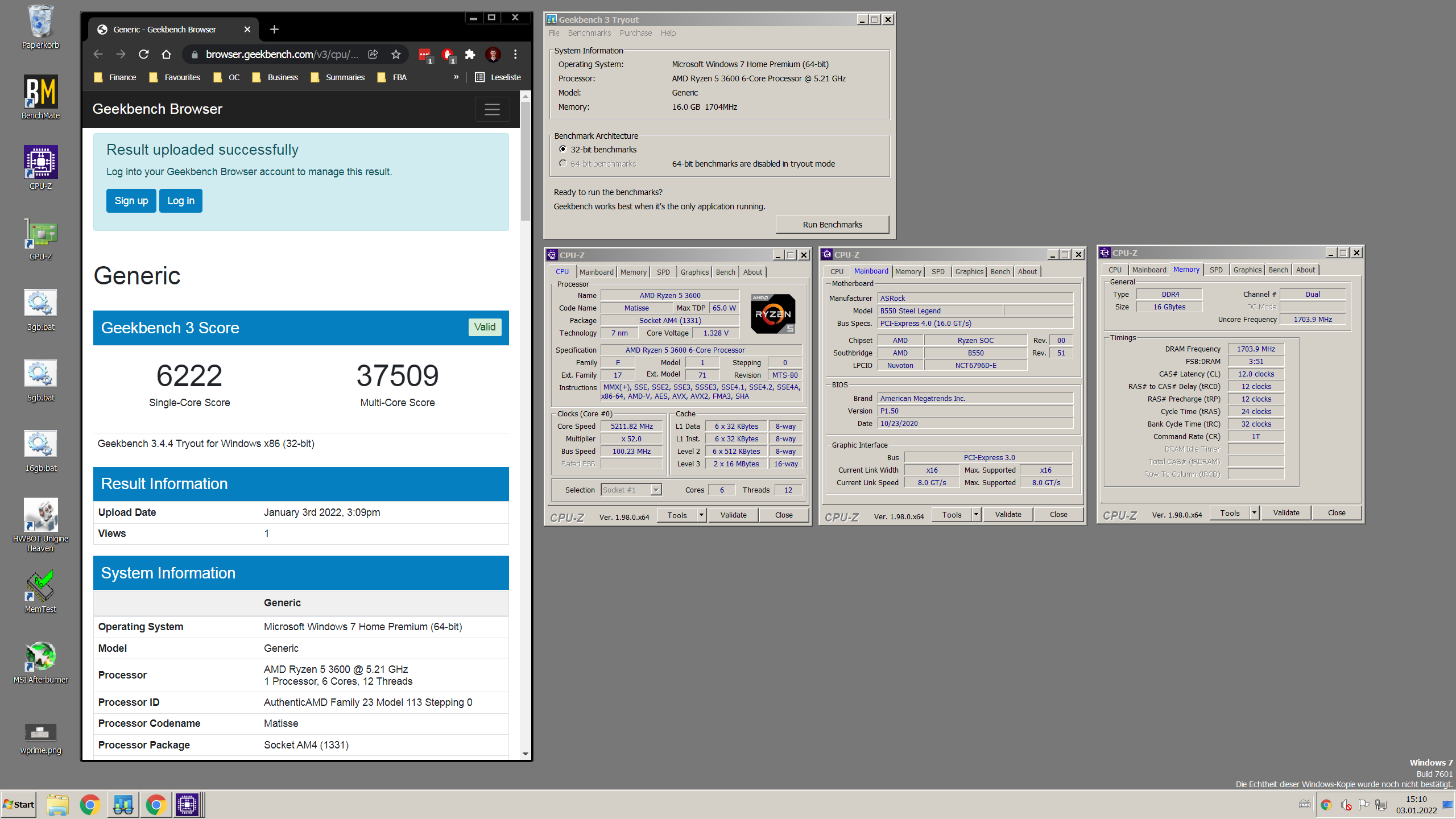Open Tools dropdown arrow in Mainboard window
Image resolution: width=1456 pixels, height=819 pixels.
point(976,514)
